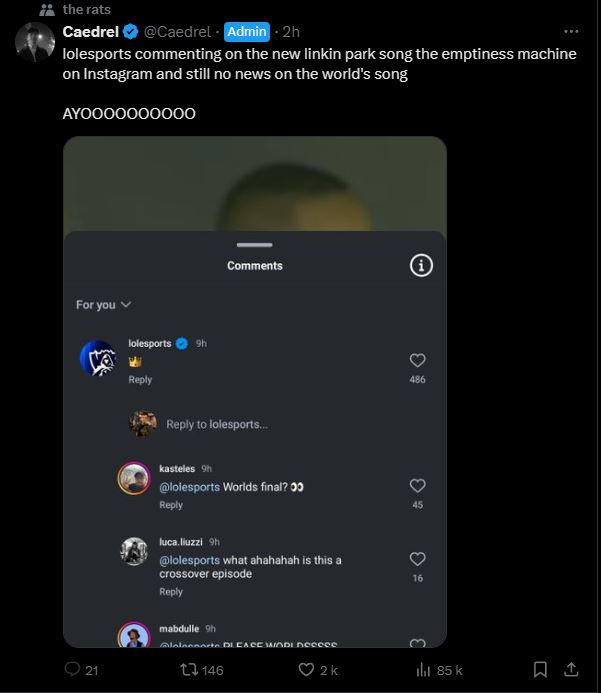Screen dimensions: 601x693
Task: Click the heart on luca.liuzzi comment
Action: (x=418, y=559)
